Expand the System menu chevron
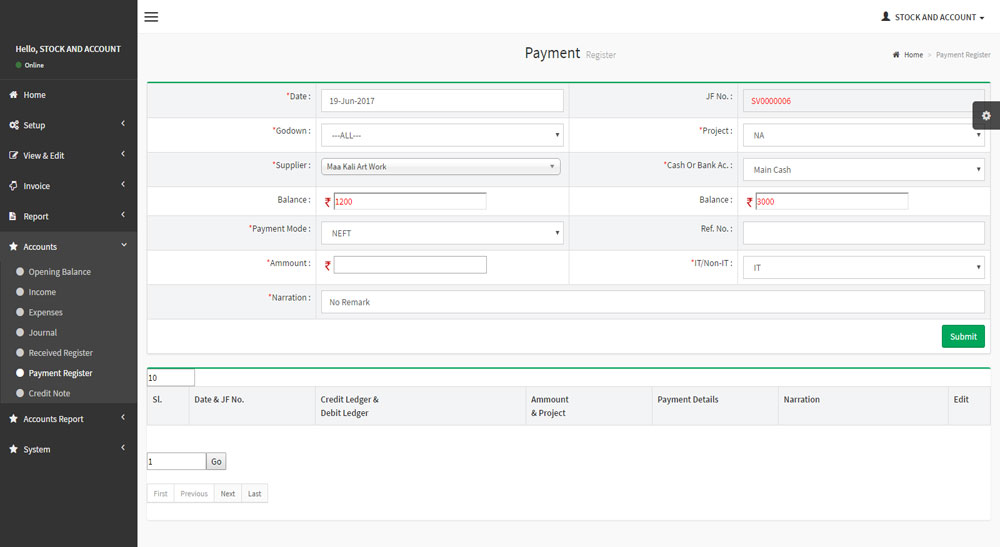1000x547 pixels. [x=123, y=448]
